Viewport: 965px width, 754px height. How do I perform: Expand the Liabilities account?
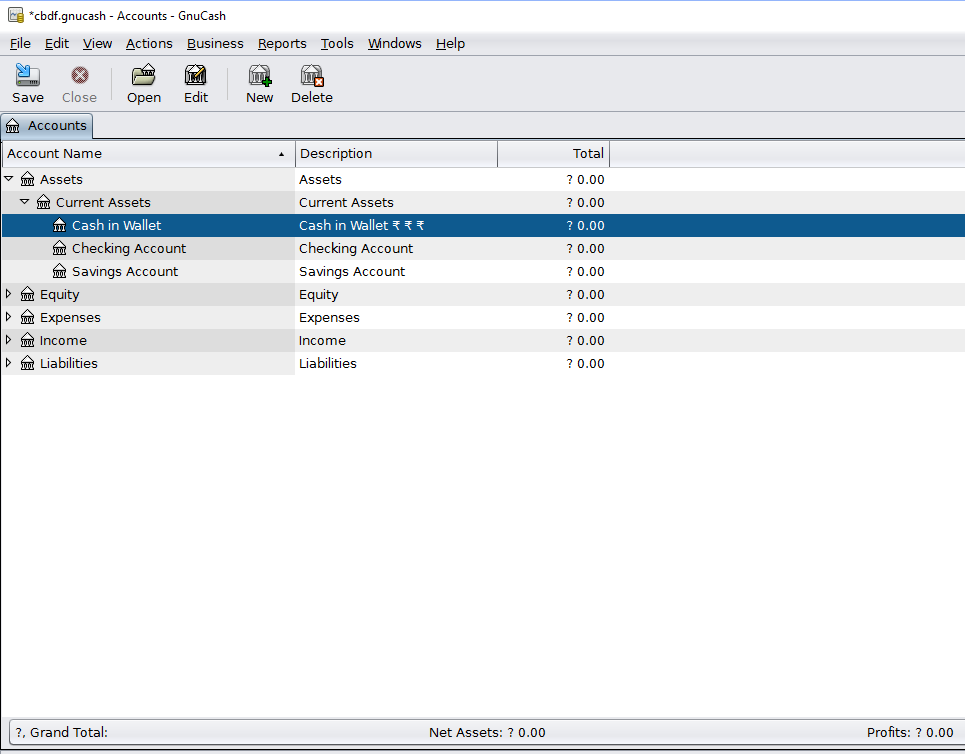[x=9, y=363]
